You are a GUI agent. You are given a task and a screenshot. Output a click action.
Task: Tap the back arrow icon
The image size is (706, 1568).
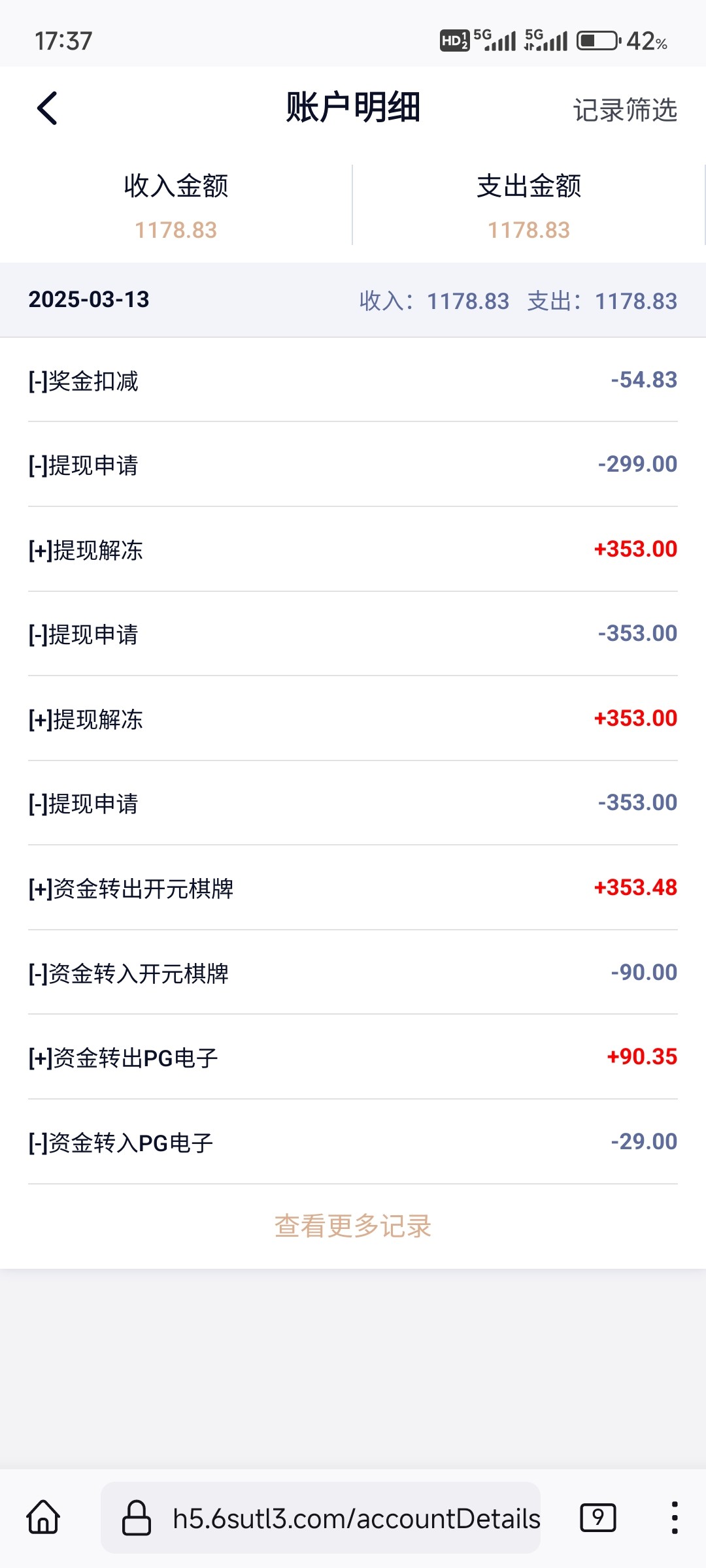(x=48, y=108)
